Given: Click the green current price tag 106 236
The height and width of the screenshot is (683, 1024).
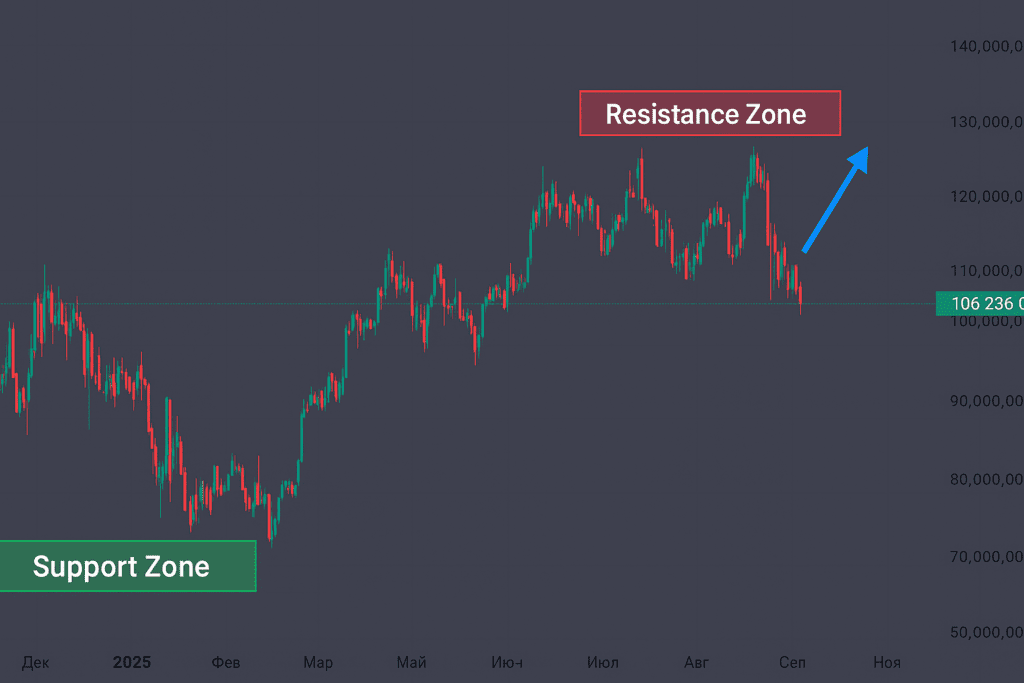Looking at the screenshot, I should point(980,304).
